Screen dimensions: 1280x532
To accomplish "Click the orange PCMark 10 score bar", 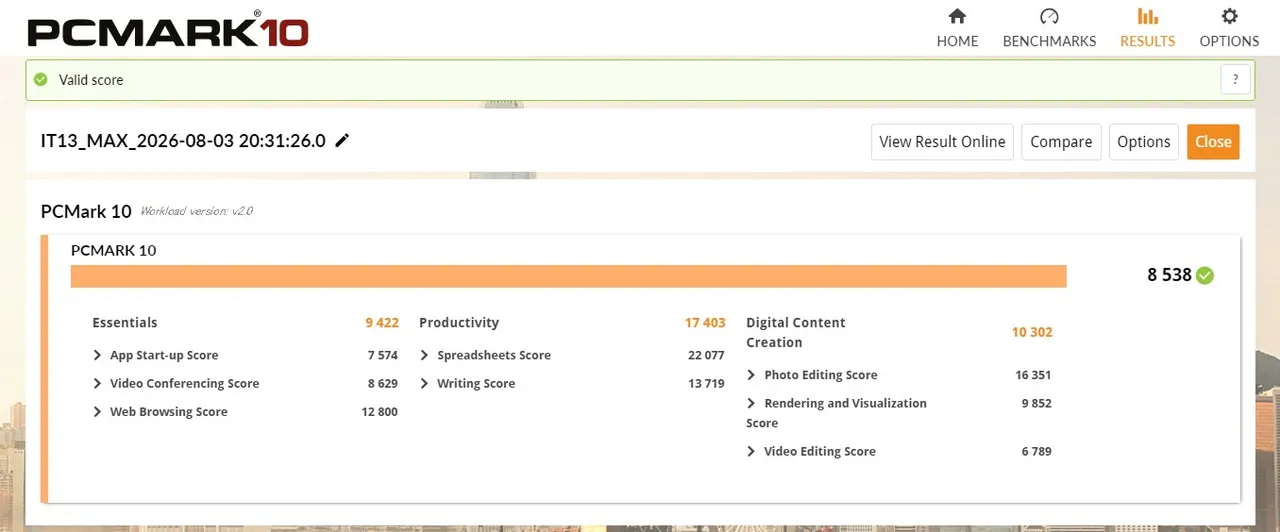I will [569, 276].
